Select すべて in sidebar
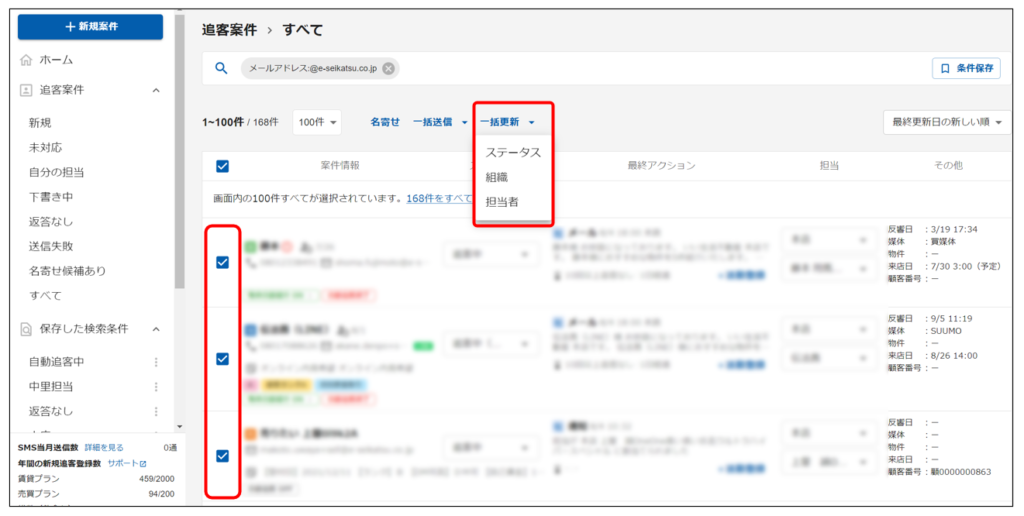The image size is (1024, 516). click(x=45, y=295)
